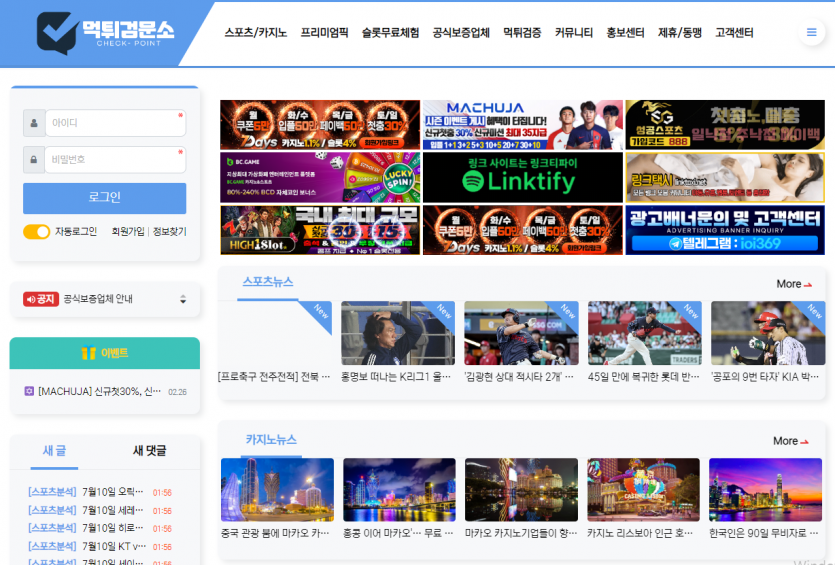Viewport: 835px width, 565px height.
Task: Click the 회원가입 link
Action: pos(128,232)
